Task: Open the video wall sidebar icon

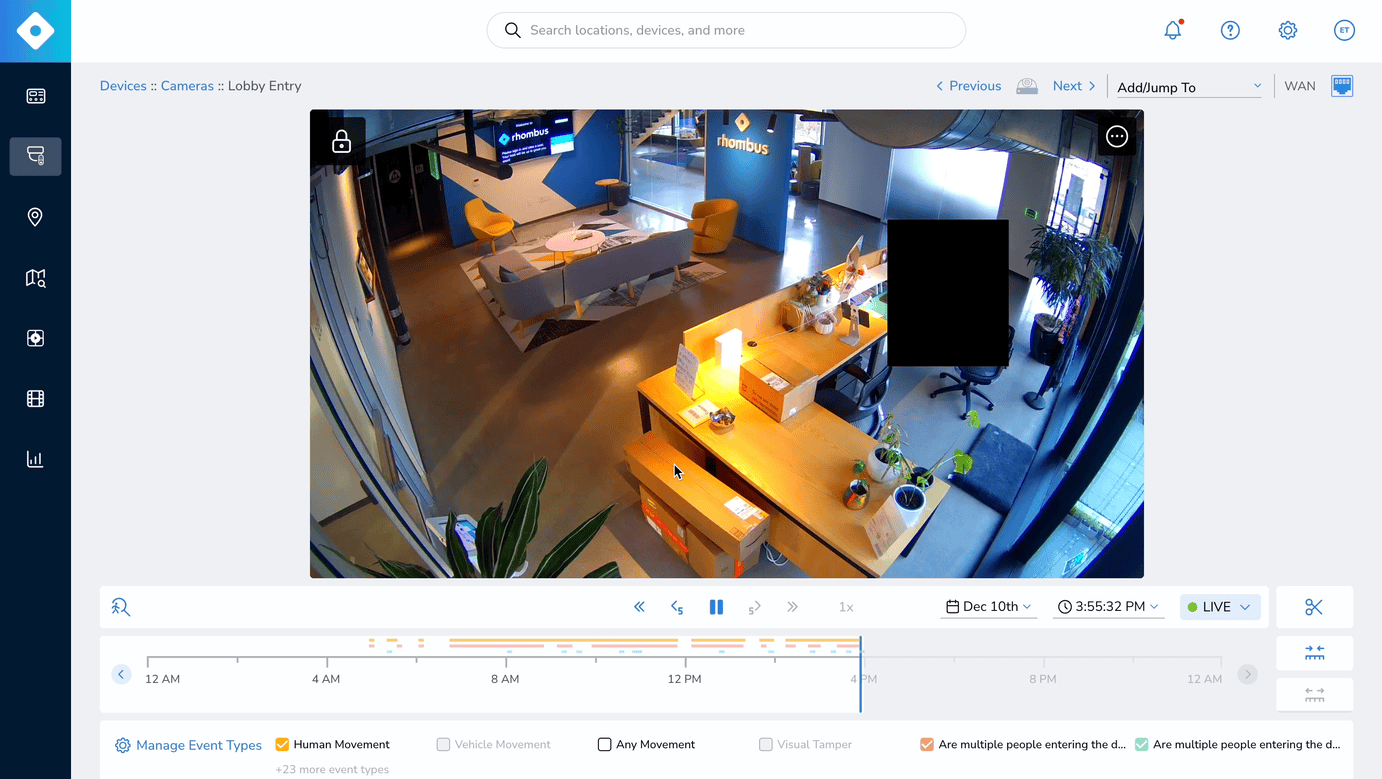Action: [35, 338]
